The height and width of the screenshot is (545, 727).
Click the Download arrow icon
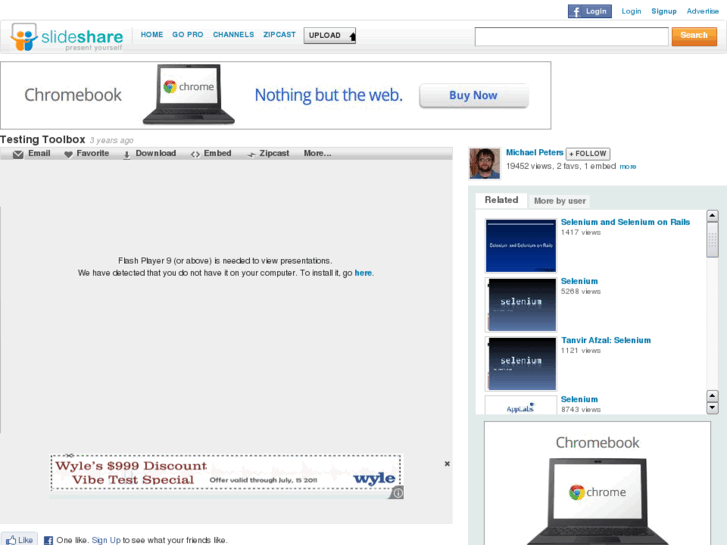(127, 155)
